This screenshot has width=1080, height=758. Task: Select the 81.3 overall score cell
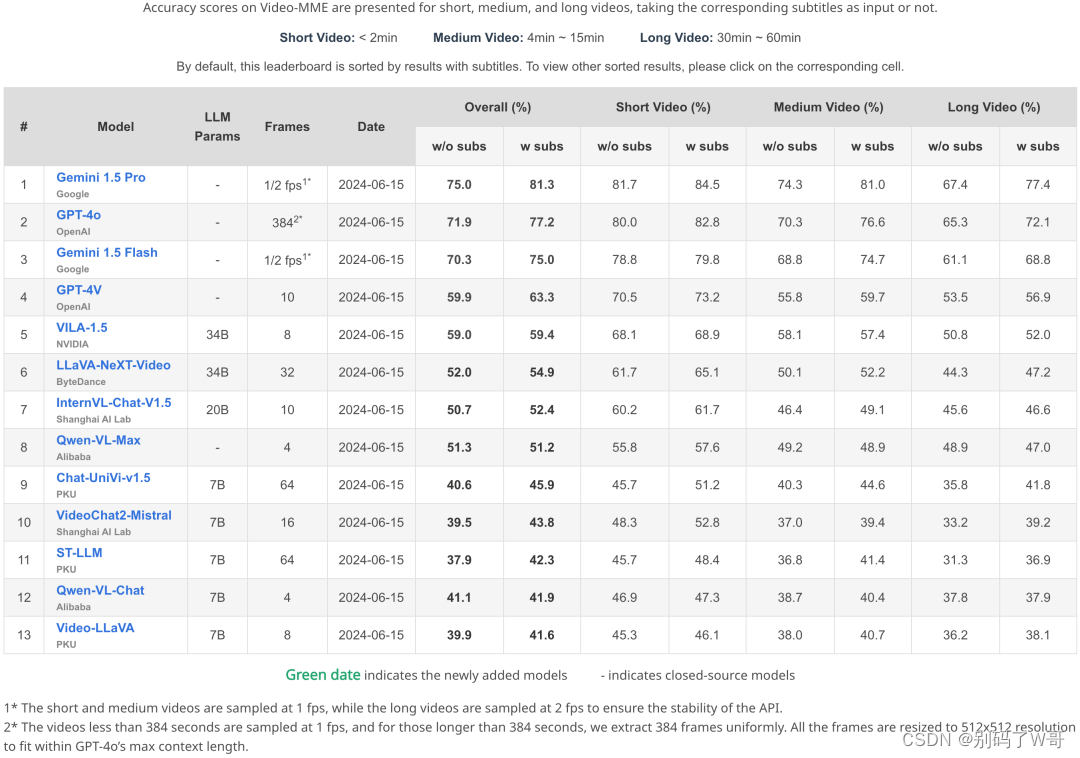pyautogui.click(x=542, y=185)
